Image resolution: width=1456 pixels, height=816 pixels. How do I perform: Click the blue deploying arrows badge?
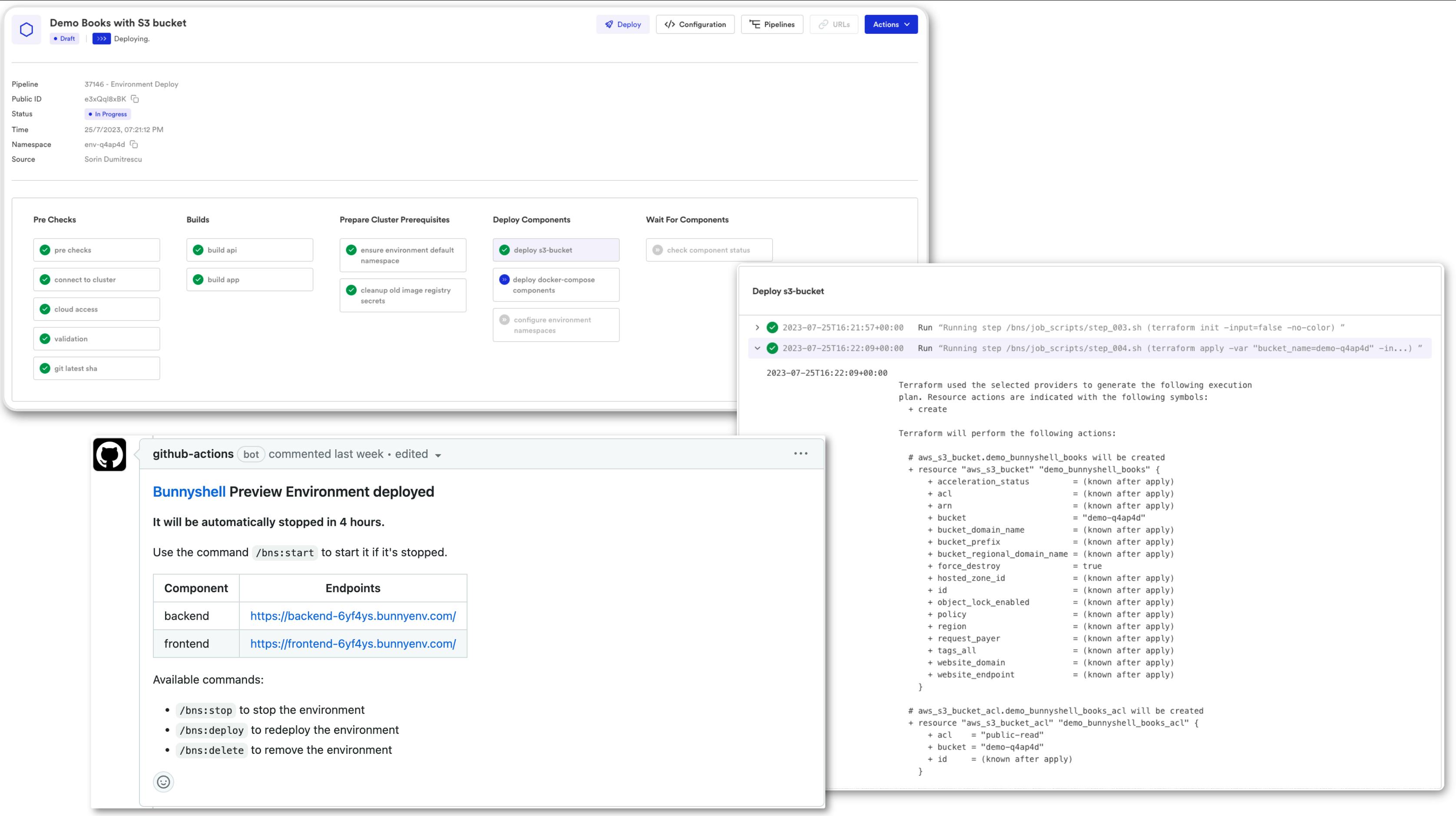click(x=101, y=38)
